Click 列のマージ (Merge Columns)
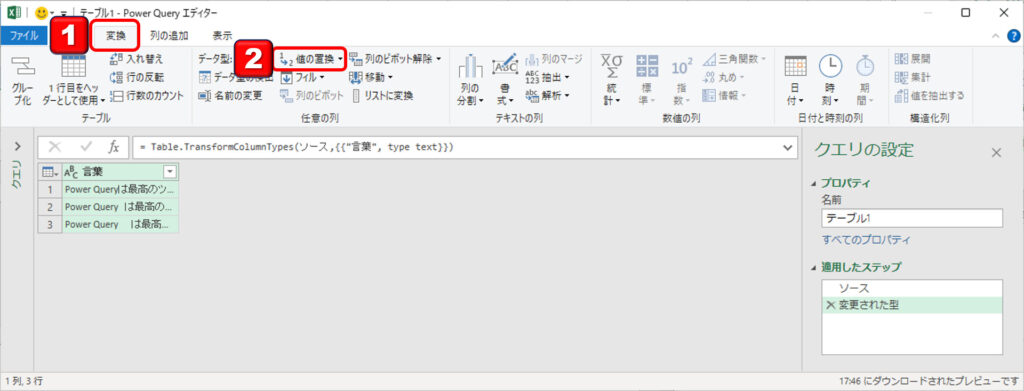 tap(554, 59)
